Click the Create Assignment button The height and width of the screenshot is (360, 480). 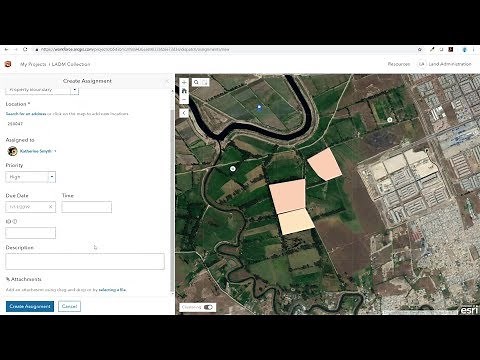pyautogui.click(x=30, y=306)
